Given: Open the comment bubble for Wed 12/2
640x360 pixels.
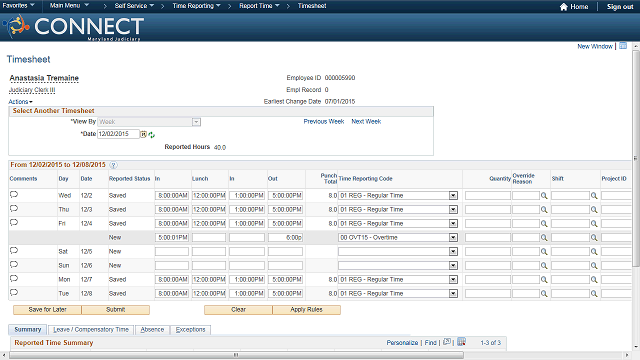Looking at the screenshot, I should pyautogui.click(x=14, y=195).
